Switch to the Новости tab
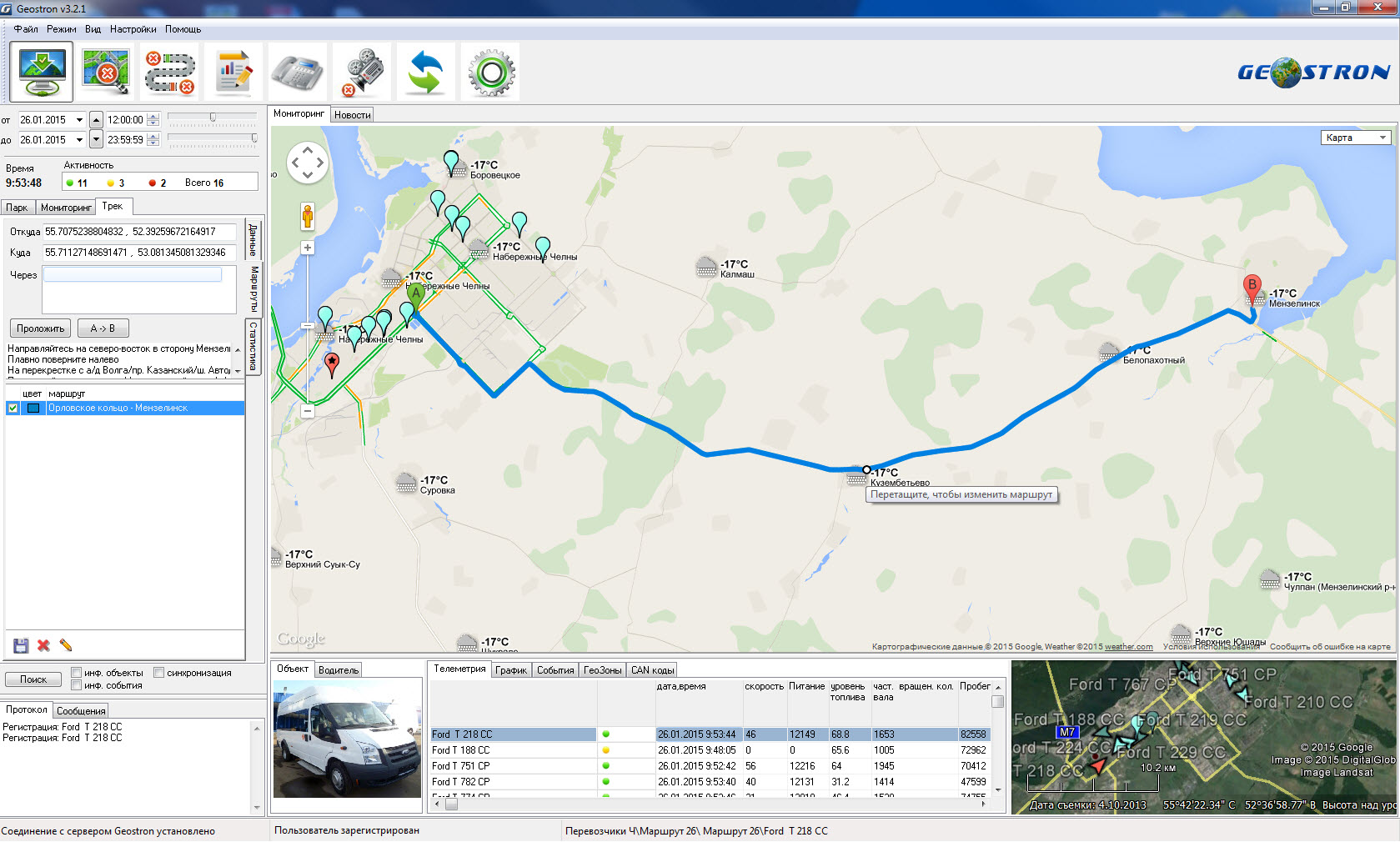Screen dimensions: 1400x842 352,115
